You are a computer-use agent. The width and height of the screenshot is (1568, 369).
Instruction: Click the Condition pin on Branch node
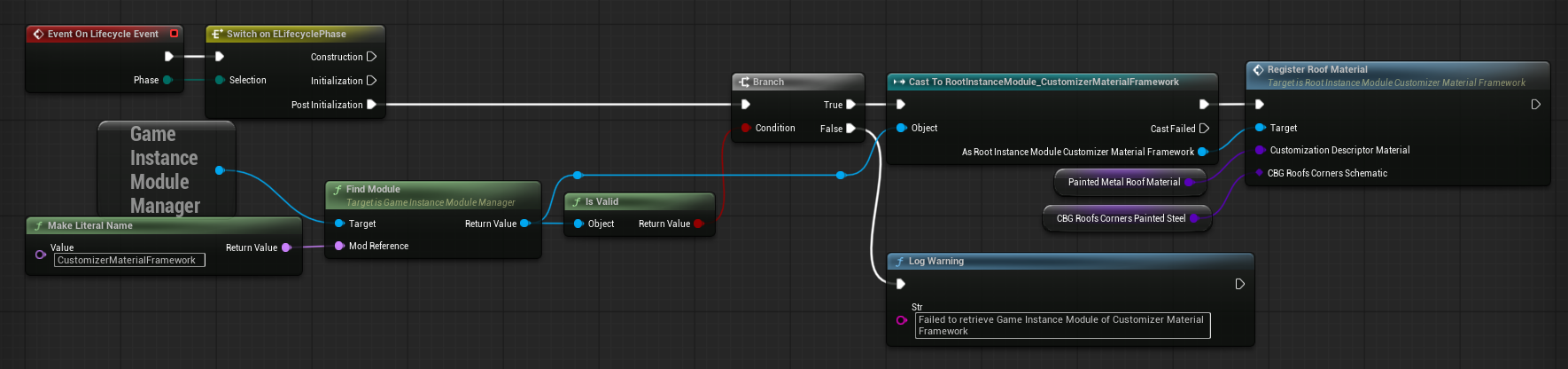point(746,128)
